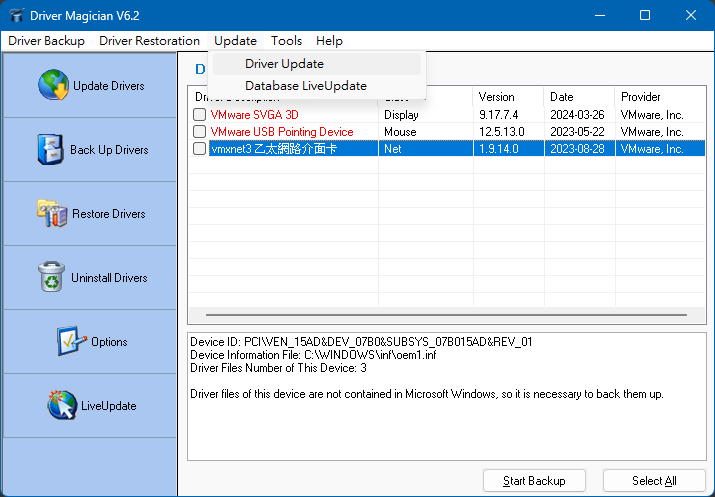Choose Driver Update from the dropdown

coord(284,64)
